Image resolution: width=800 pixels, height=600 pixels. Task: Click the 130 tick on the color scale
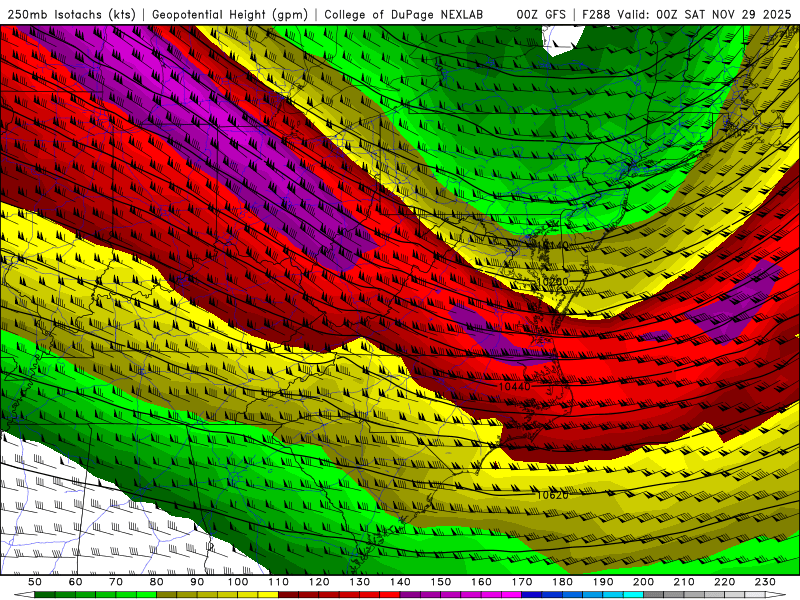coord(359,582)
